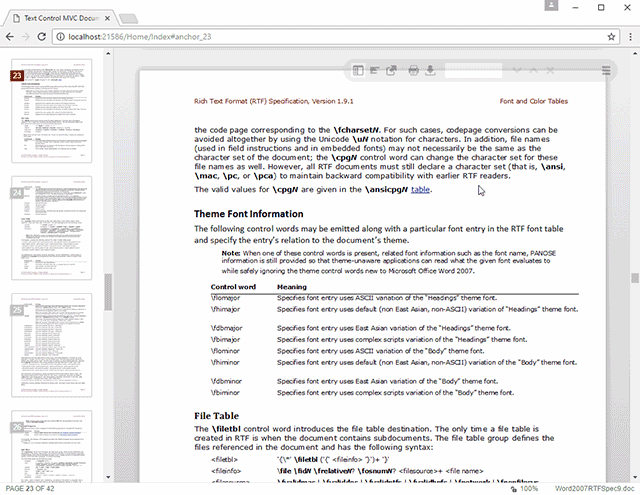Go forward in browser history

click(25, 37)
